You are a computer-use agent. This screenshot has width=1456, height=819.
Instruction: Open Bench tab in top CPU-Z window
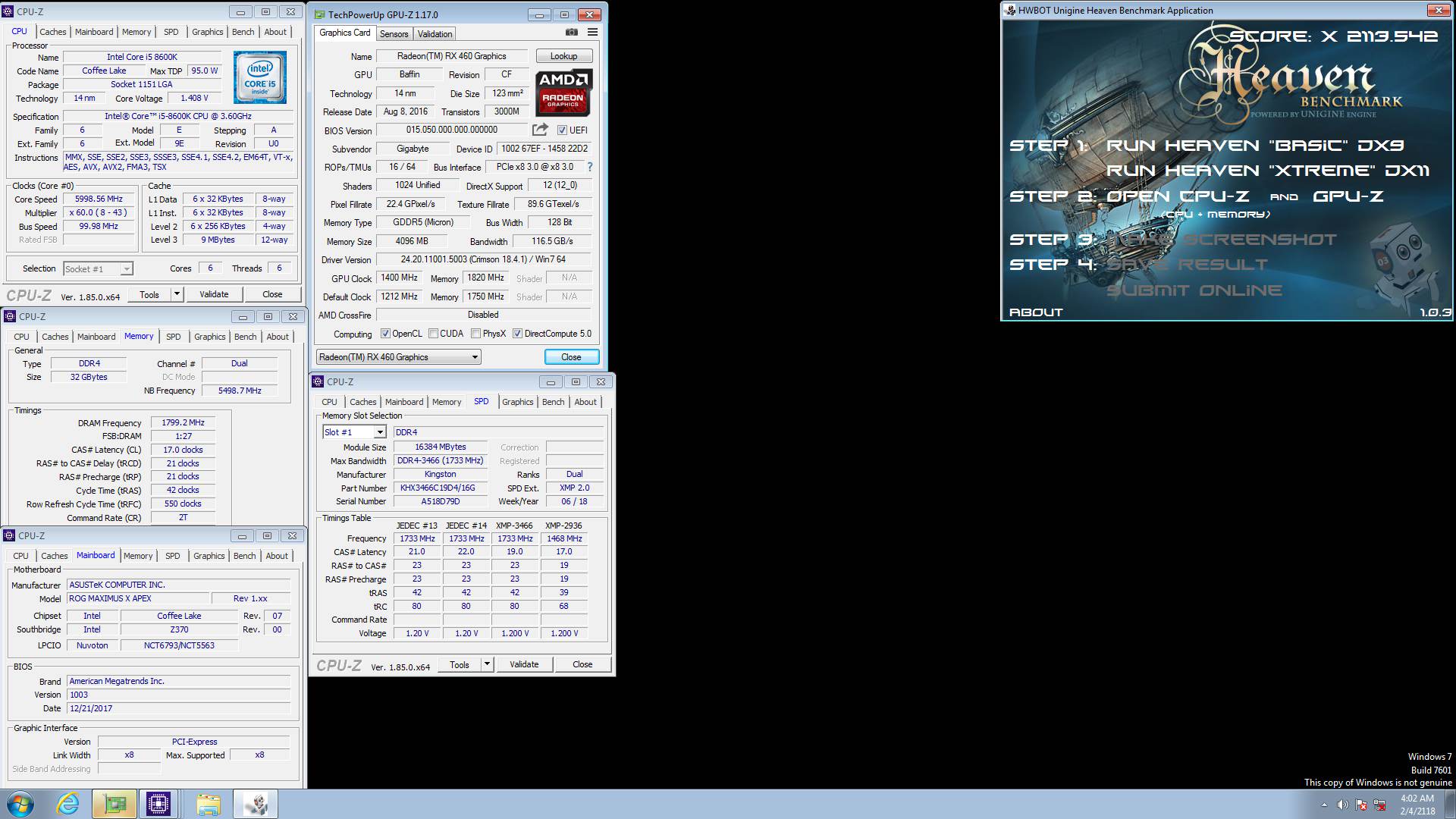[x=243, y=32]
